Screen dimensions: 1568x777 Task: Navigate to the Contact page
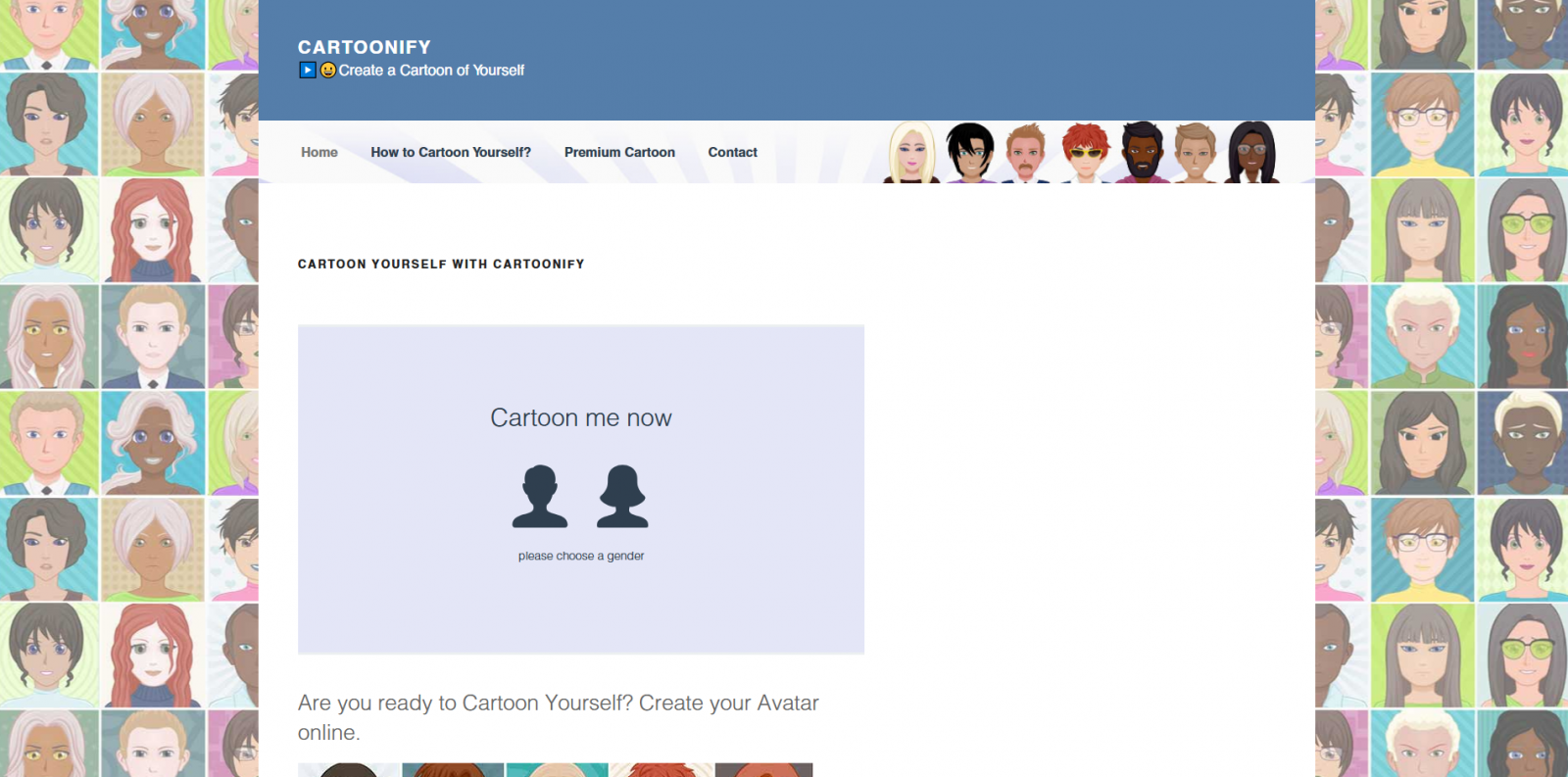[732, 153]
